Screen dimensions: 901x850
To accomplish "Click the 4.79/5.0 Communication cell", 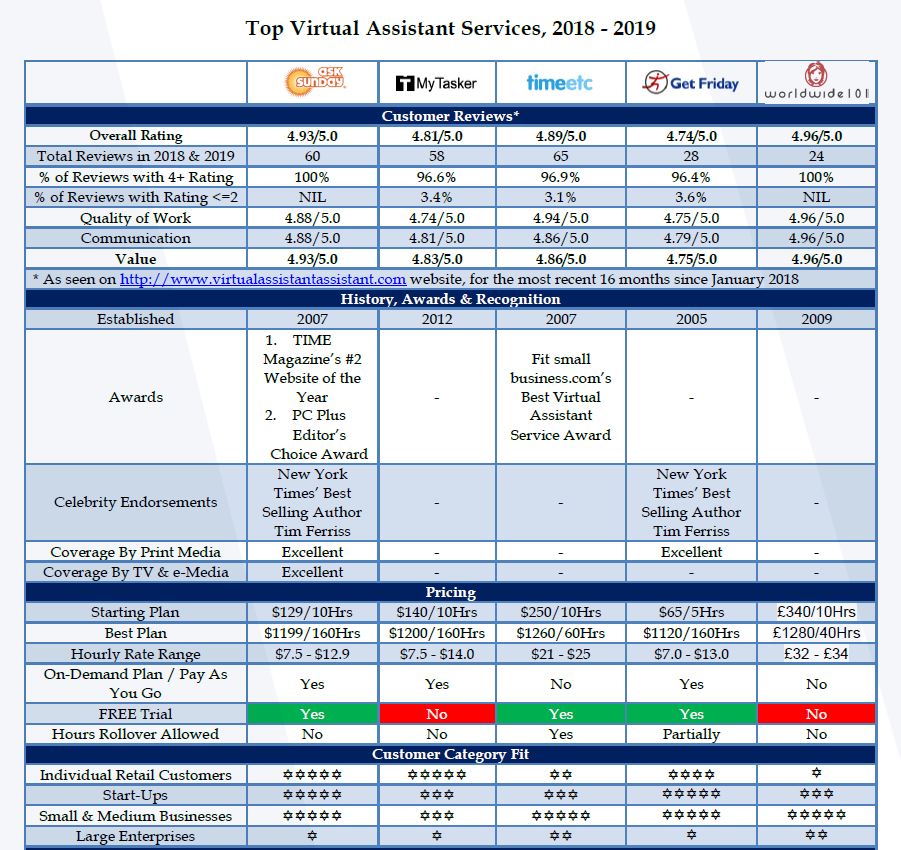I will click(691, 238).
